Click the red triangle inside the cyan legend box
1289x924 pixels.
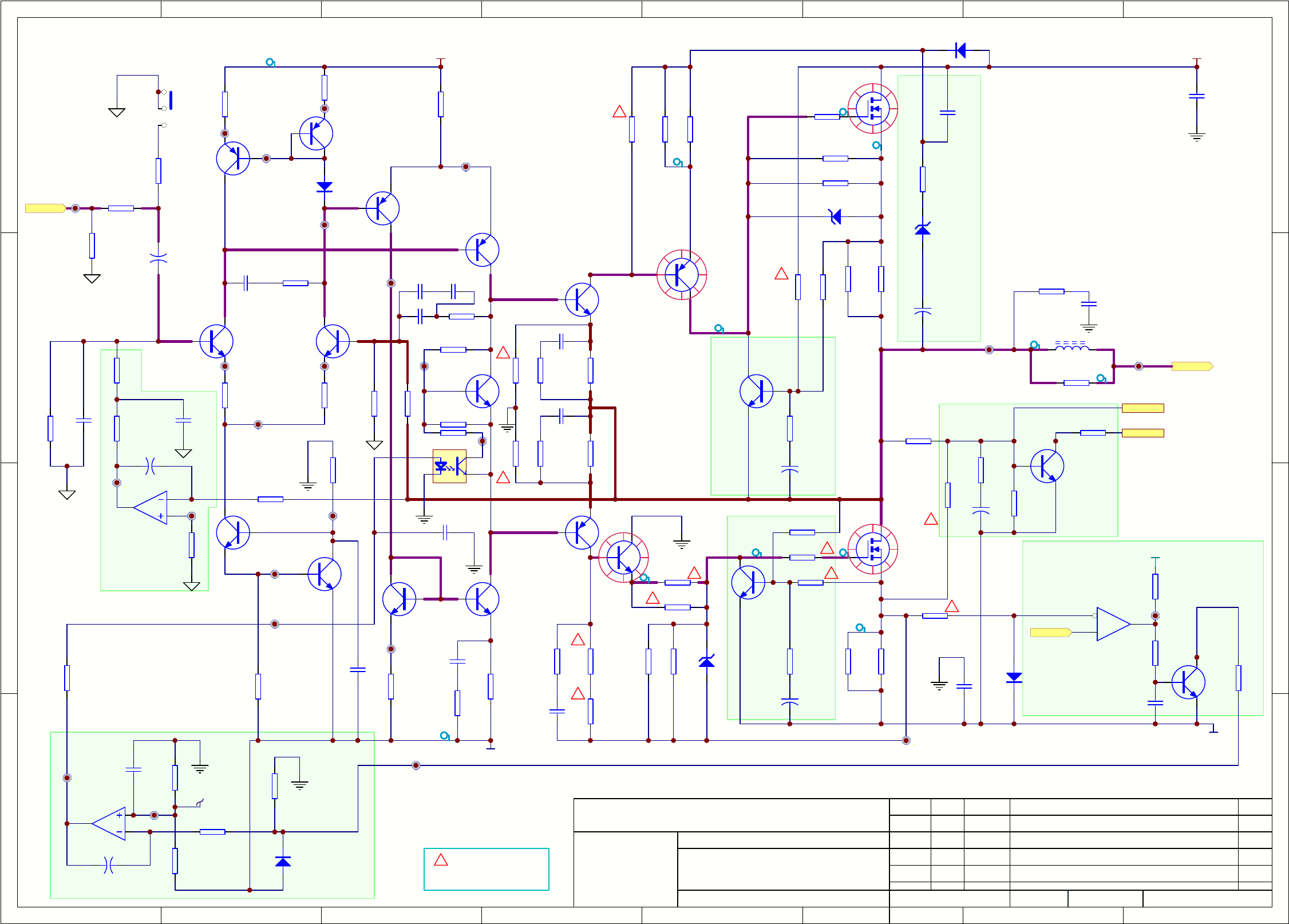point(441,860)
